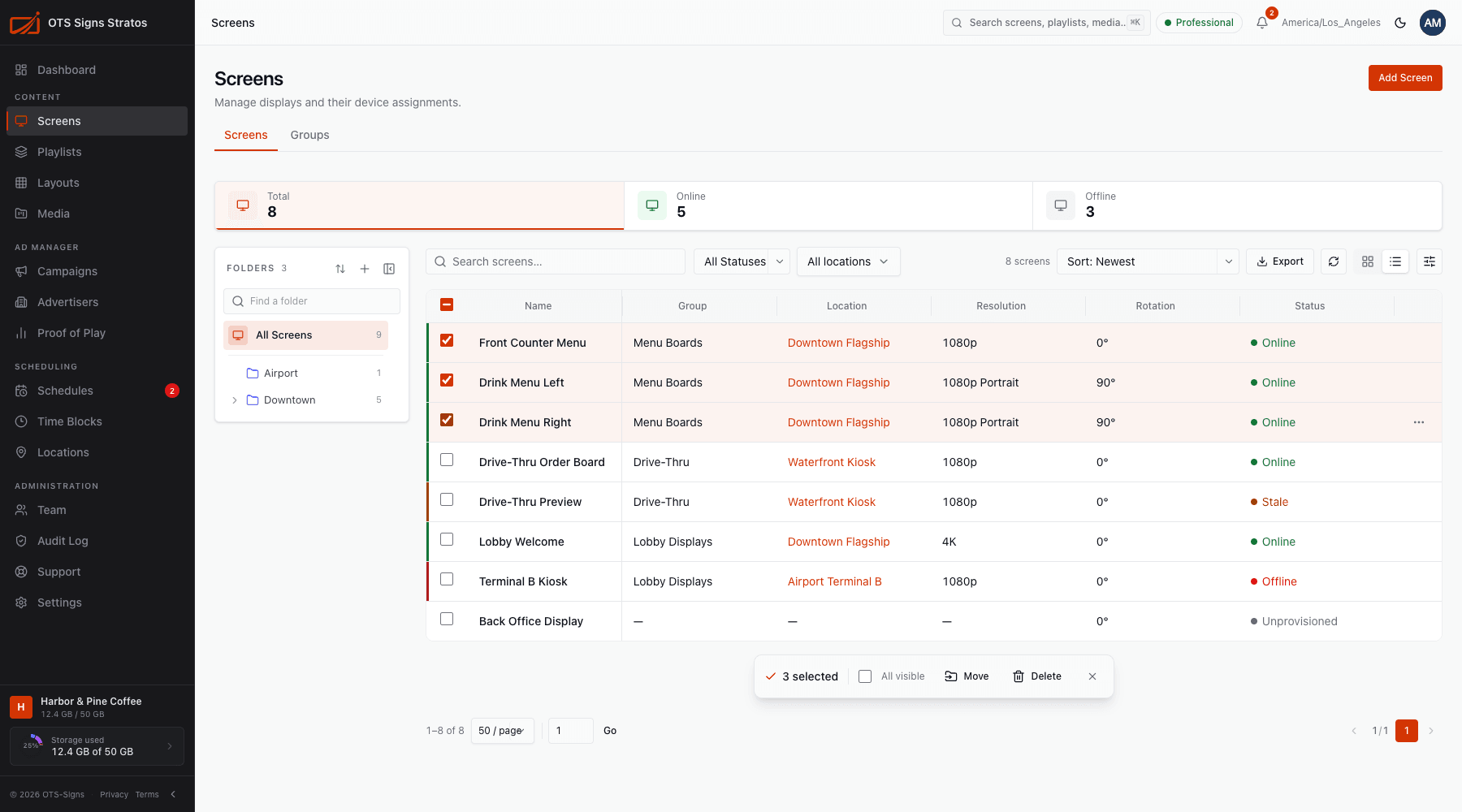Open Proof of Play in sidebar
The width and height of the screenshot is (1462, 812).
pos(97,333)
